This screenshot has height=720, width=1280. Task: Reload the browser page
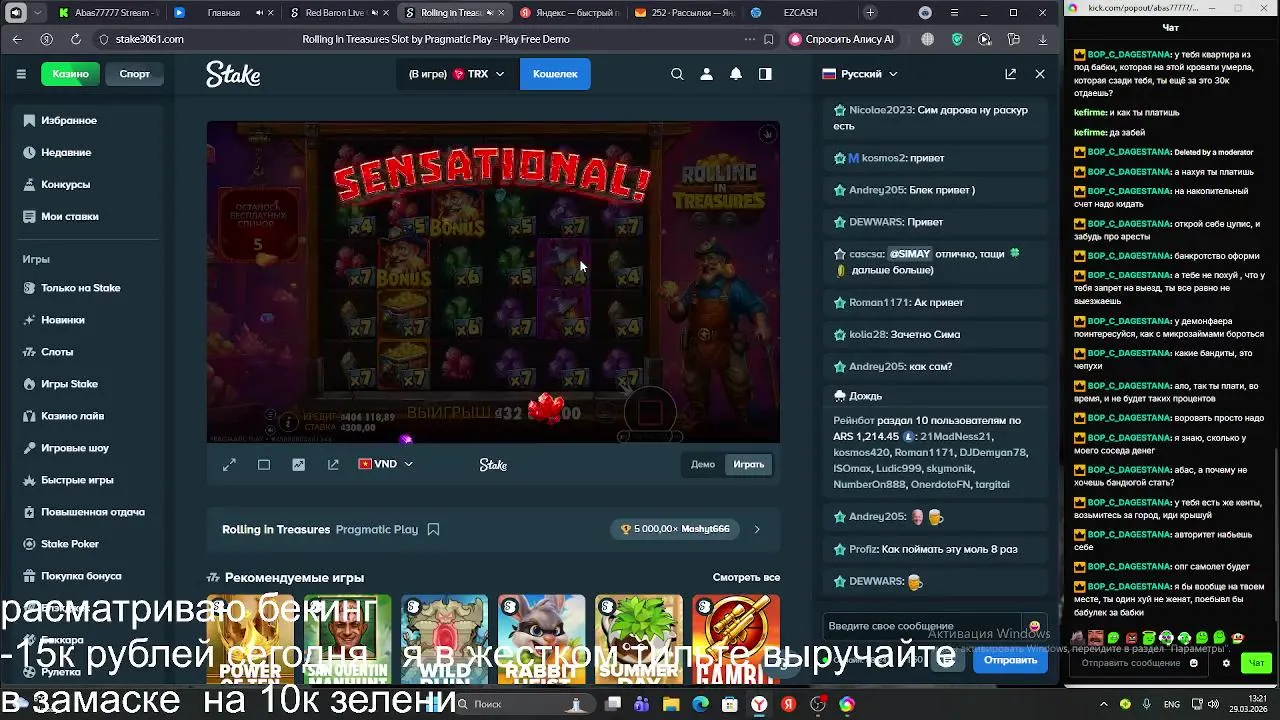(x=76, y=39)
